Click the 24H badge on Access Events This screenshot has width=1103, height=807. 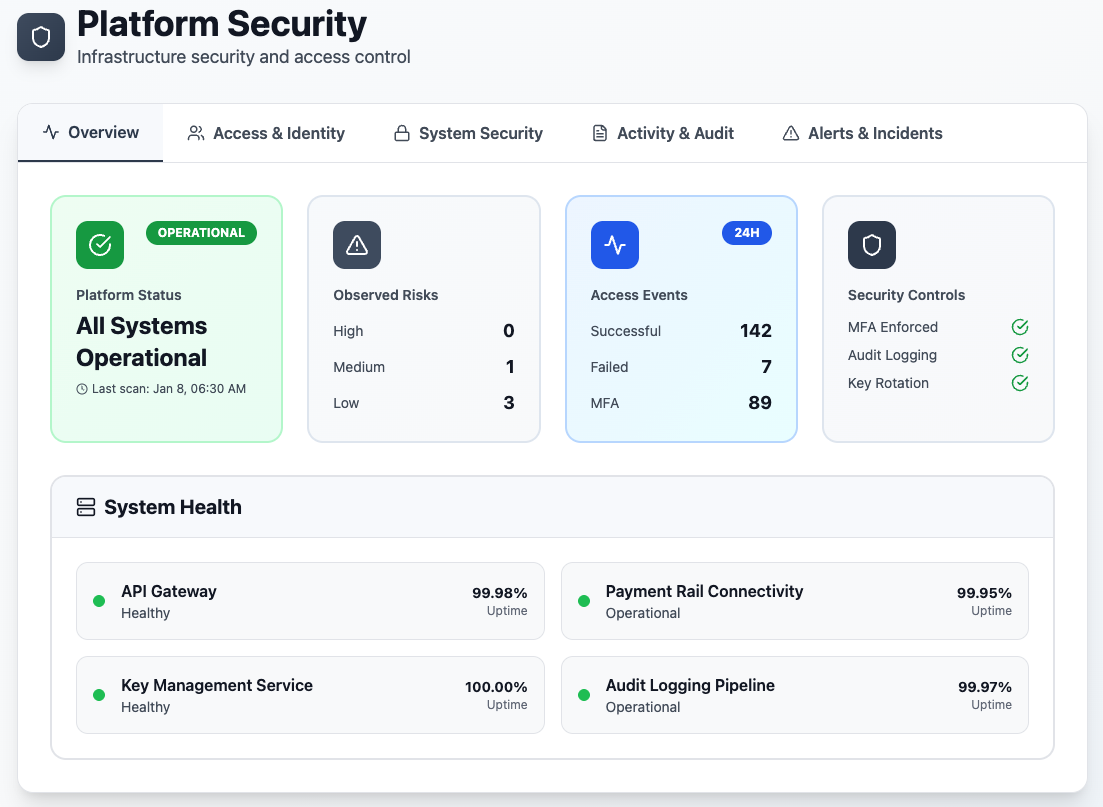(x=747, y=233)
